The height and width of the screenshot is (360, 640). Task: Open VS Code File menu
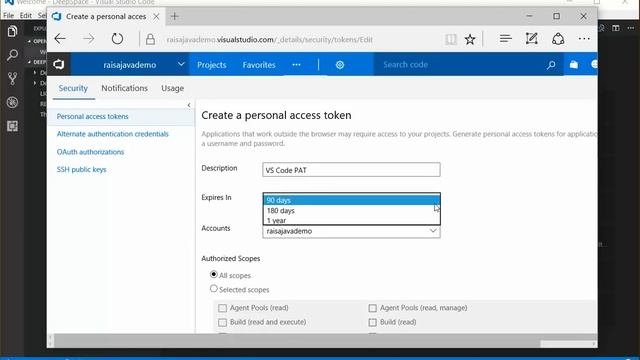[9, 16]
